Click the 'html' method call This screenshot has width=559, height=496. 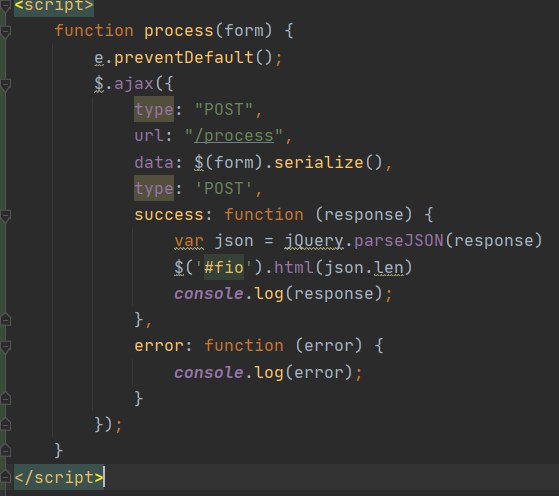(x=293, y=267)
